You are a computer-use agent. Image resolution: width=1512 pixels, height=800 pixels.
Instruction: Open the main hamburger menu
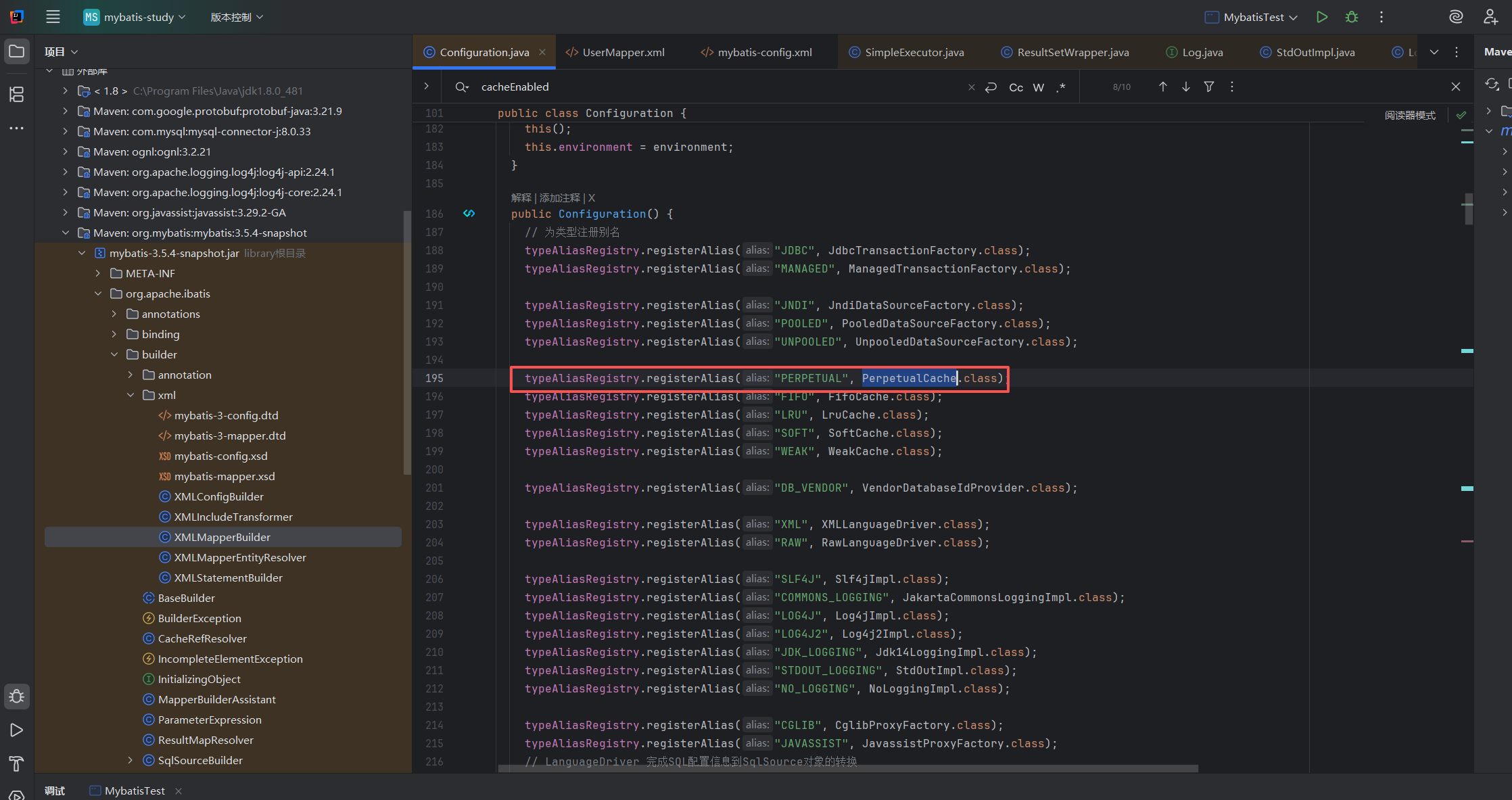(x=53, y=17)
